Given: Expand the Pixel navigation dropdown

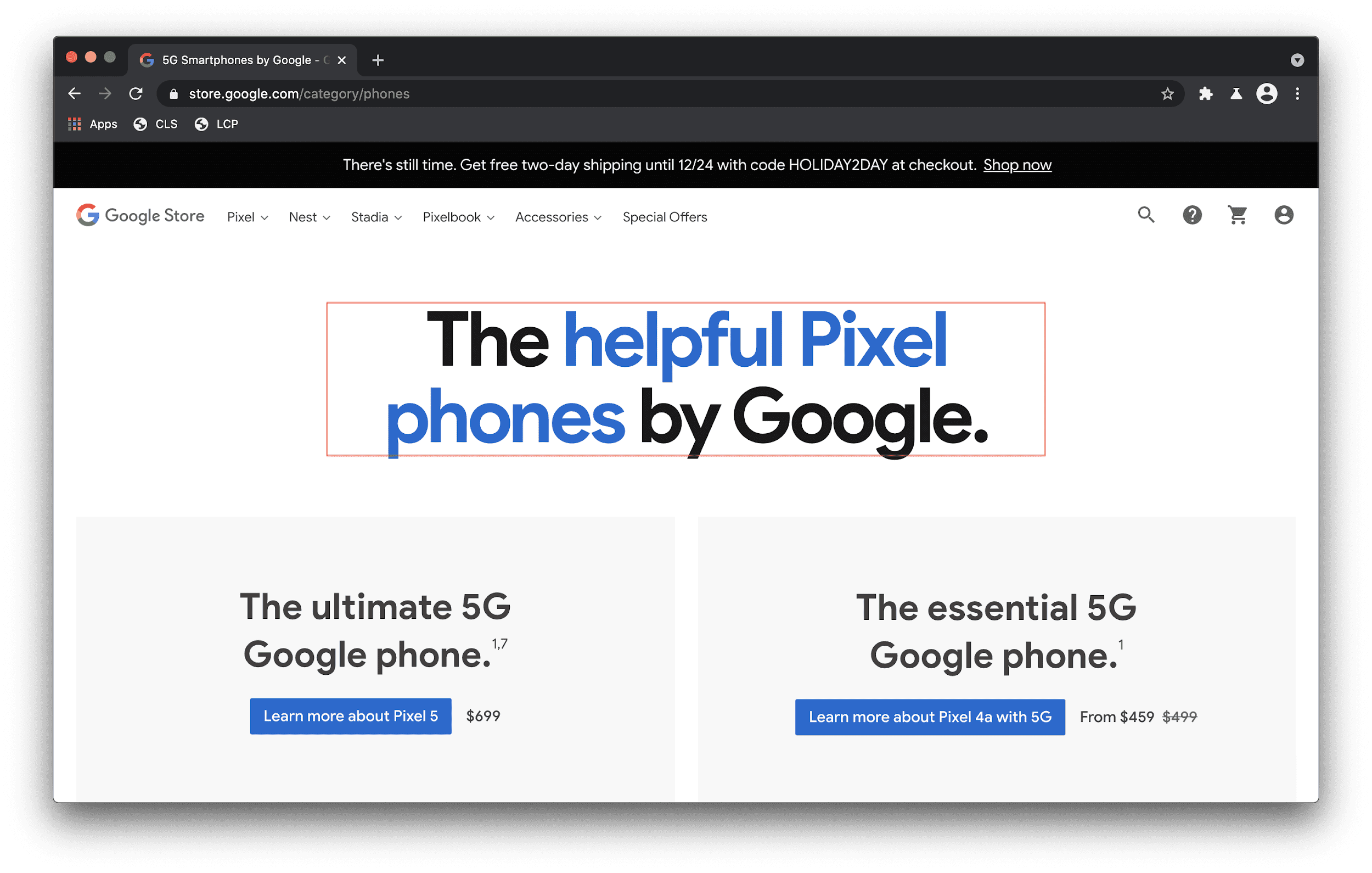Looking at the screenshot, I should (x=247, y=217).
